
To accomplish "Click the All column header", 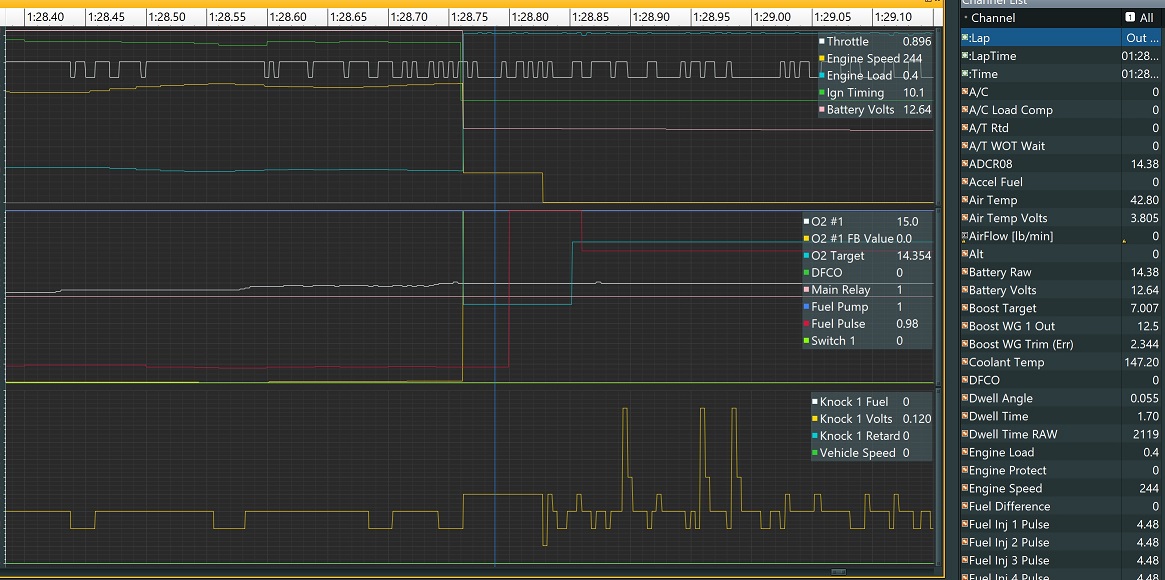I will click(1143, 18).
